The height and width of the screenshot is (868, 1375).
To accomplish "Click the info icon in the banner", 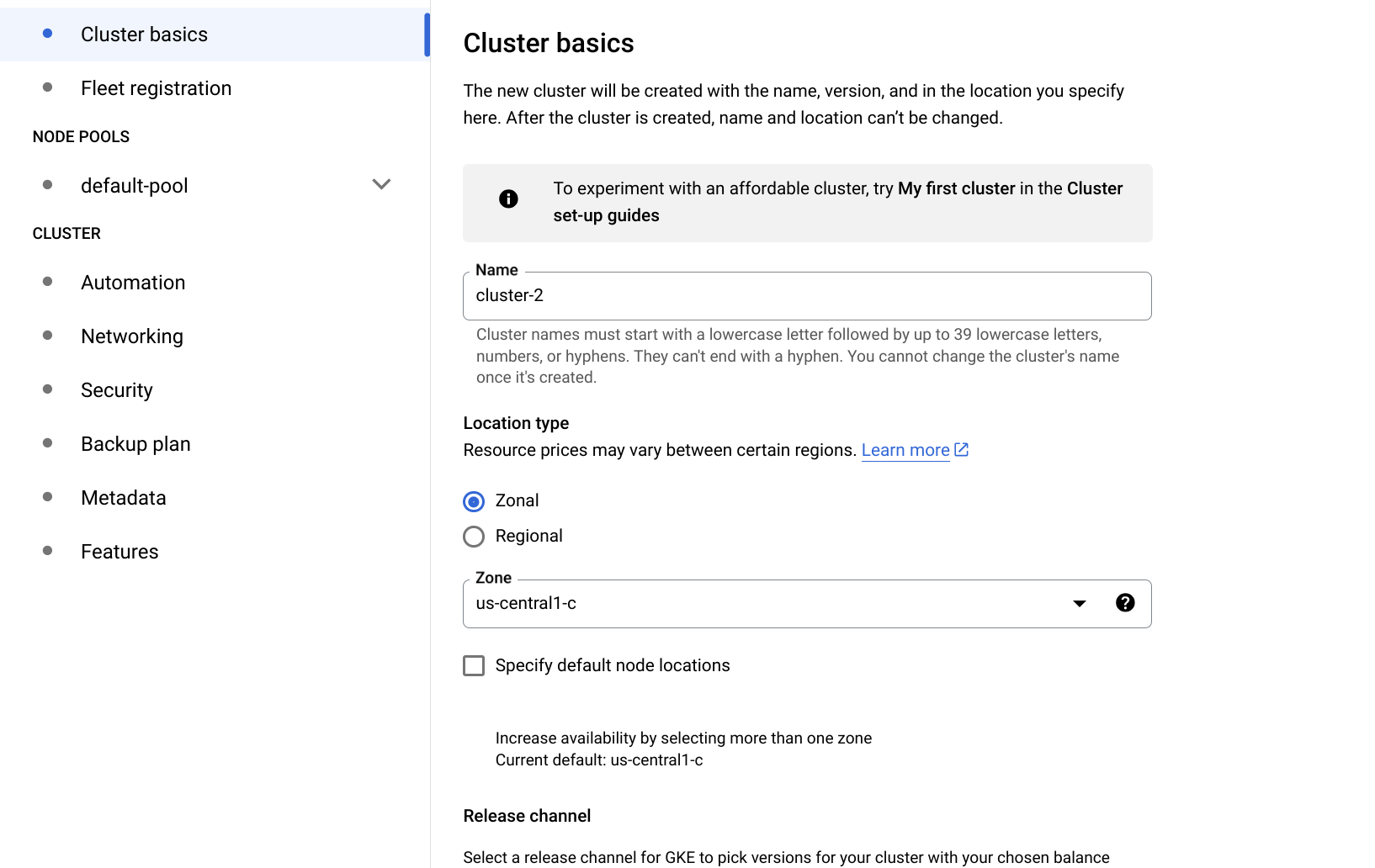I will tap(508, 199).
